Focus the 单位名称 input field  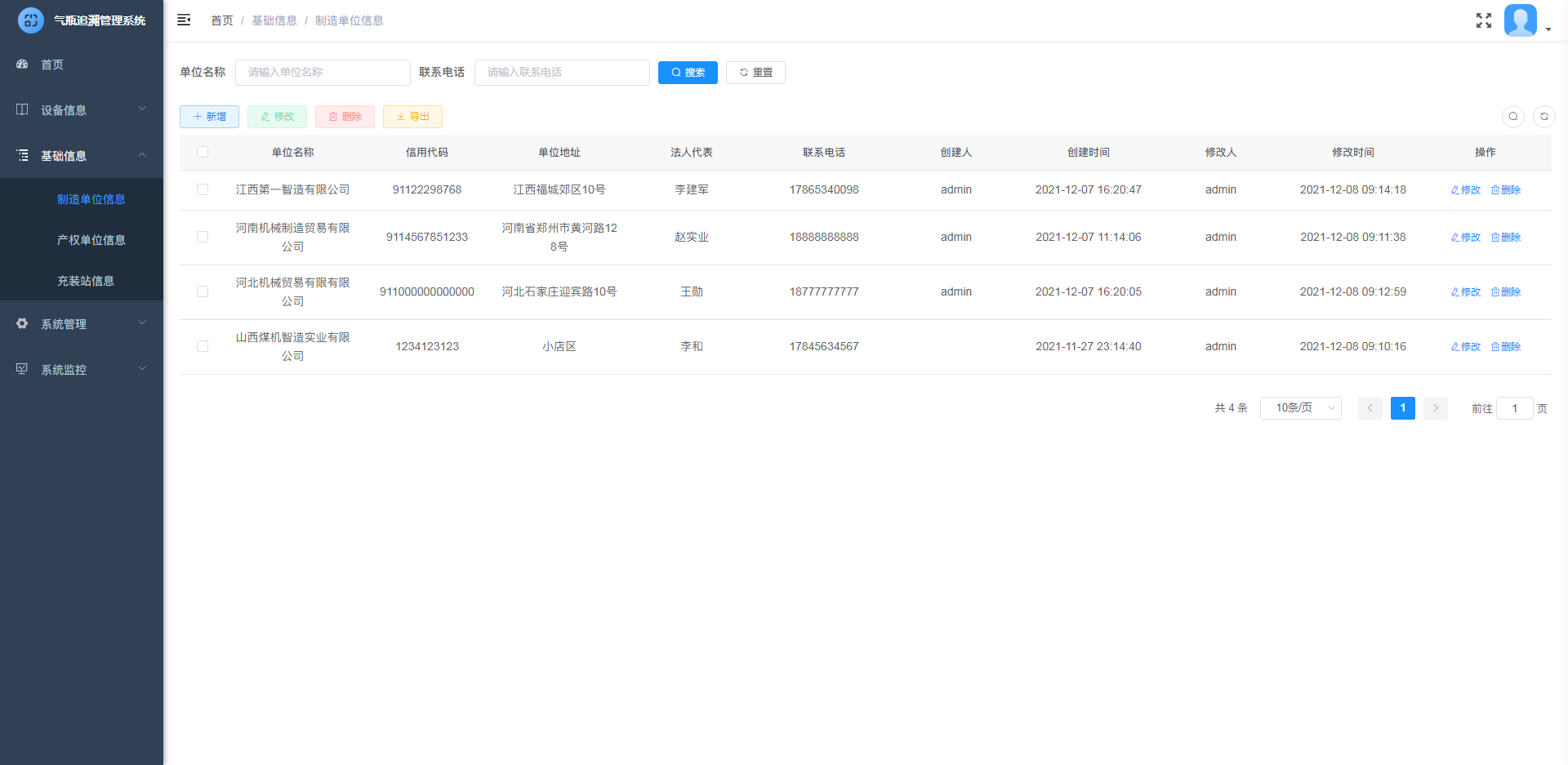point(323,73)
